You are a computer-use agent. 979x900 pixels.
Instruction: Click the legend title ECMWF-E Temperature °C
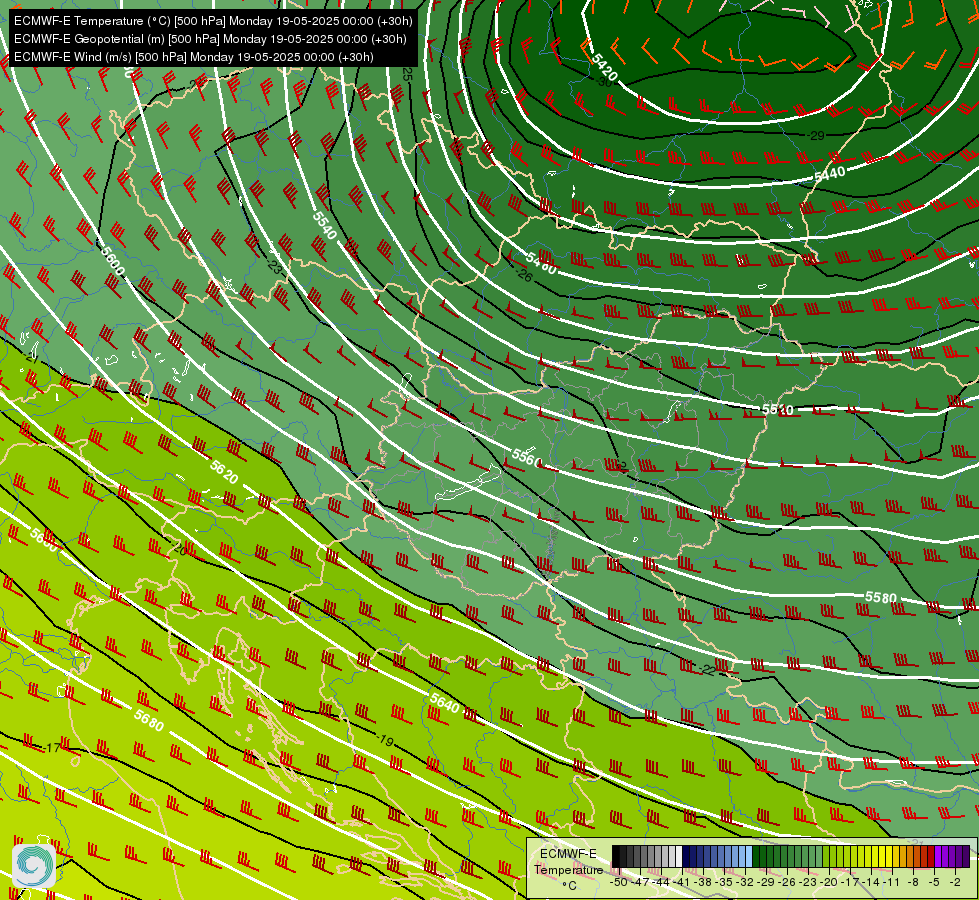(569, 869)
